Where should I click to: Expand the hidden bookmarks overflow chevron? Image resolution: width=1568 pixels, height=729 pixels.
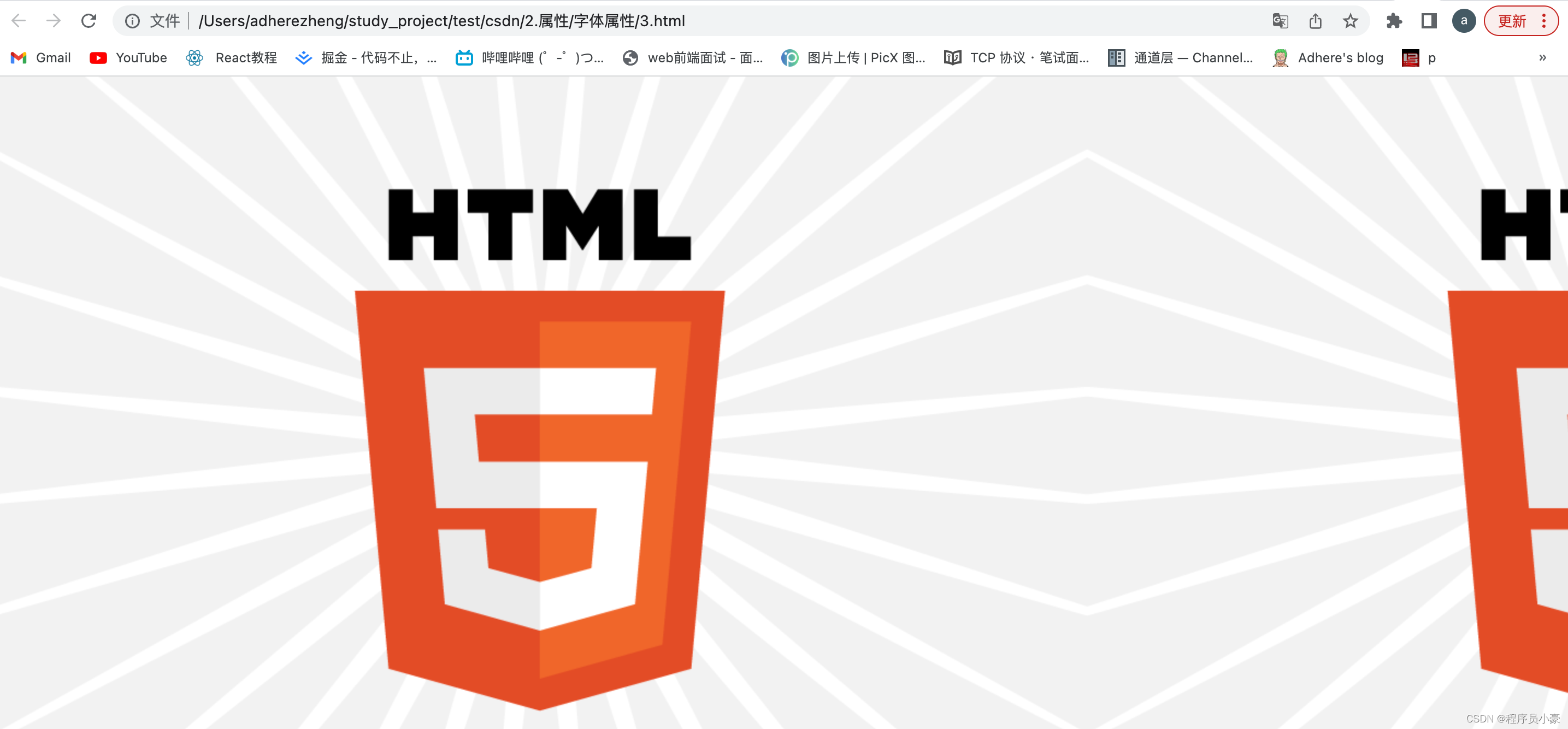point(1542,58)
